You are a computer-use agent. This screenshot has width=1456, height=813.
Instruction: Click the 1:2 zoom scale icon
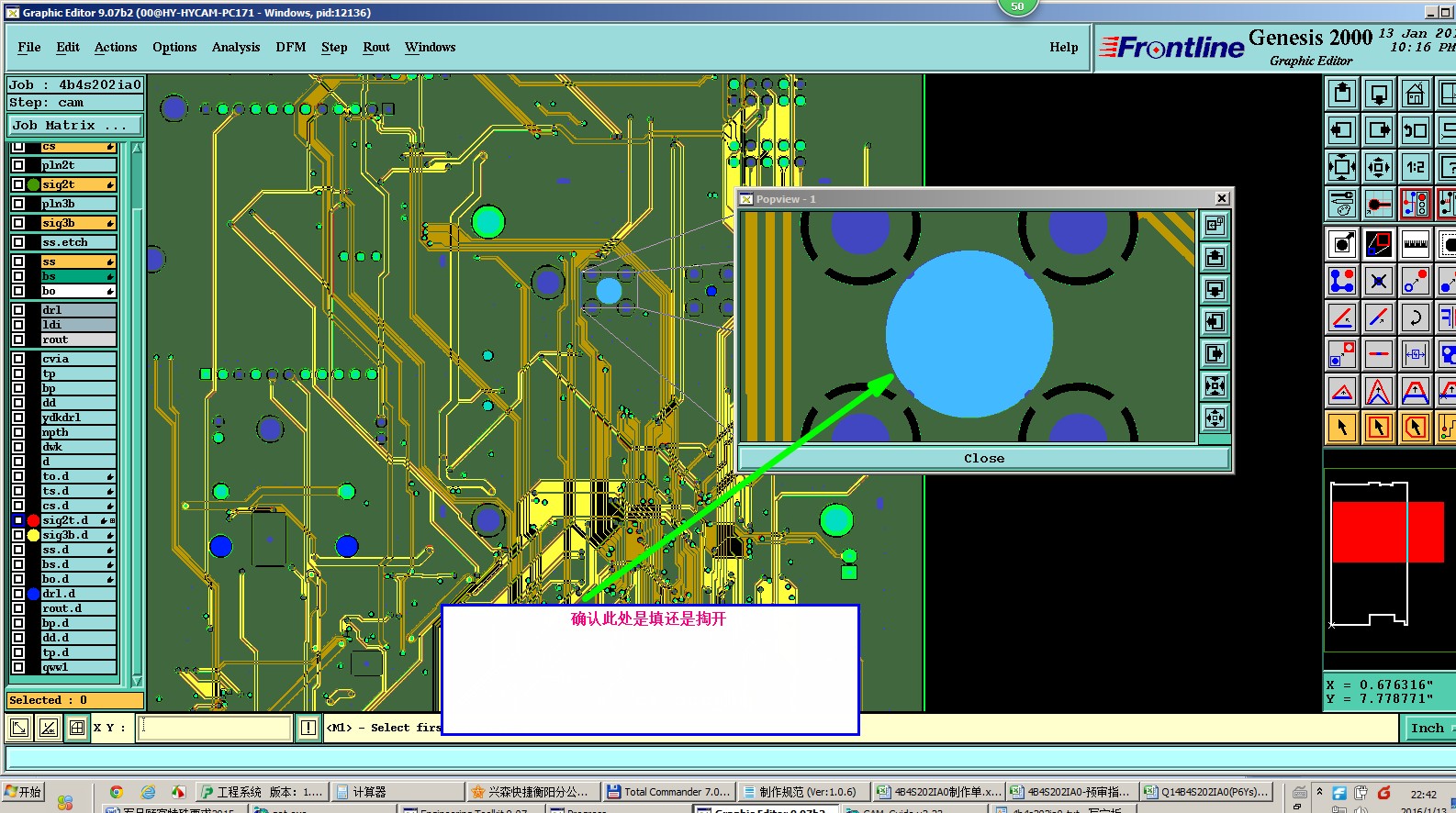[1416, 167]
